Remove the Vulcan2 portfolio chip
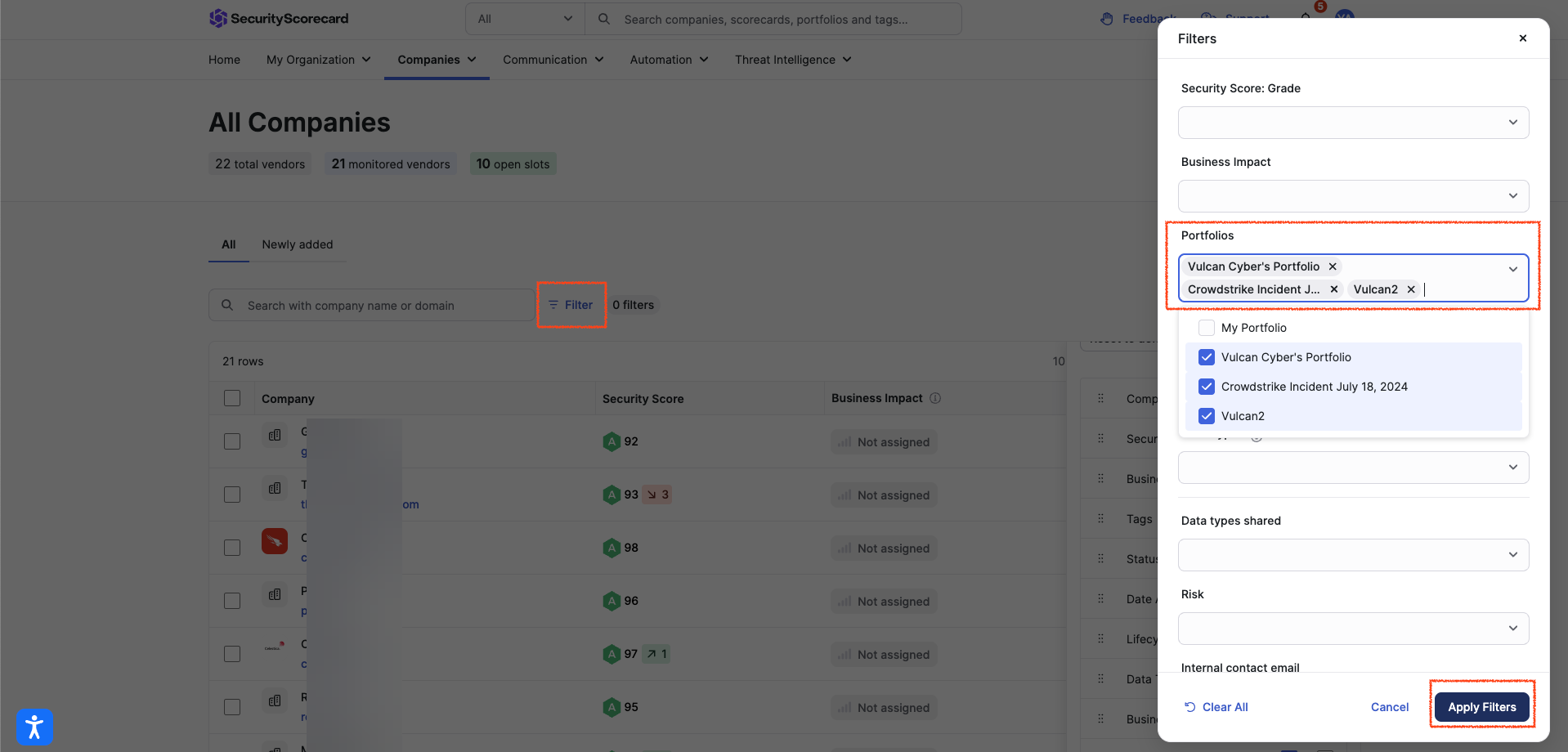 1411,289
